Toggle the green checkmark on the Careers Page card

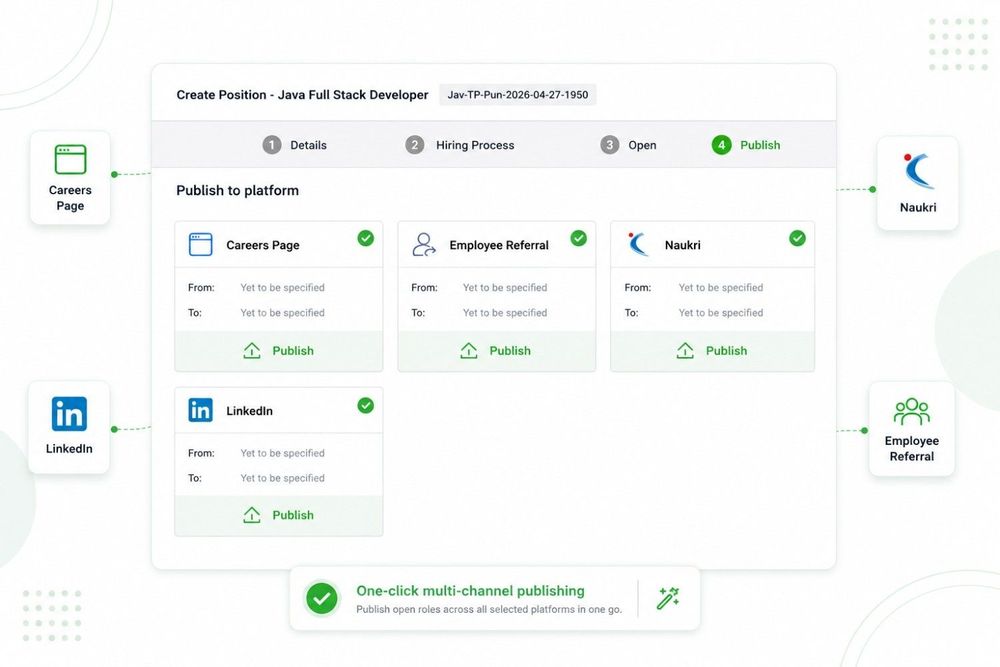point(365,238)
